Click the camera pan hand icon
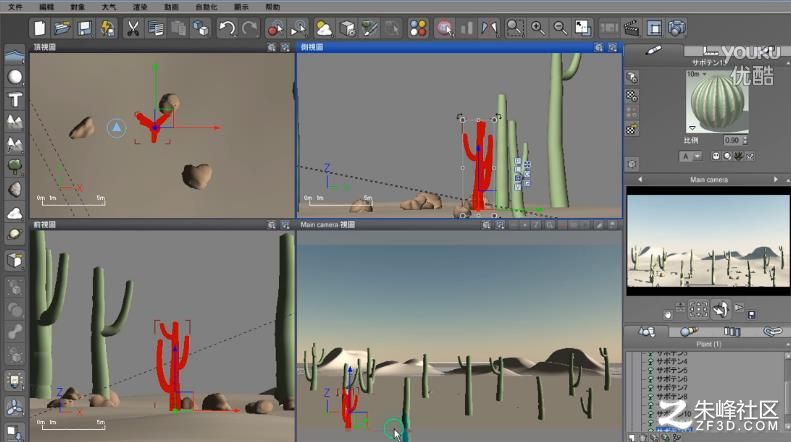 (668, 315)
